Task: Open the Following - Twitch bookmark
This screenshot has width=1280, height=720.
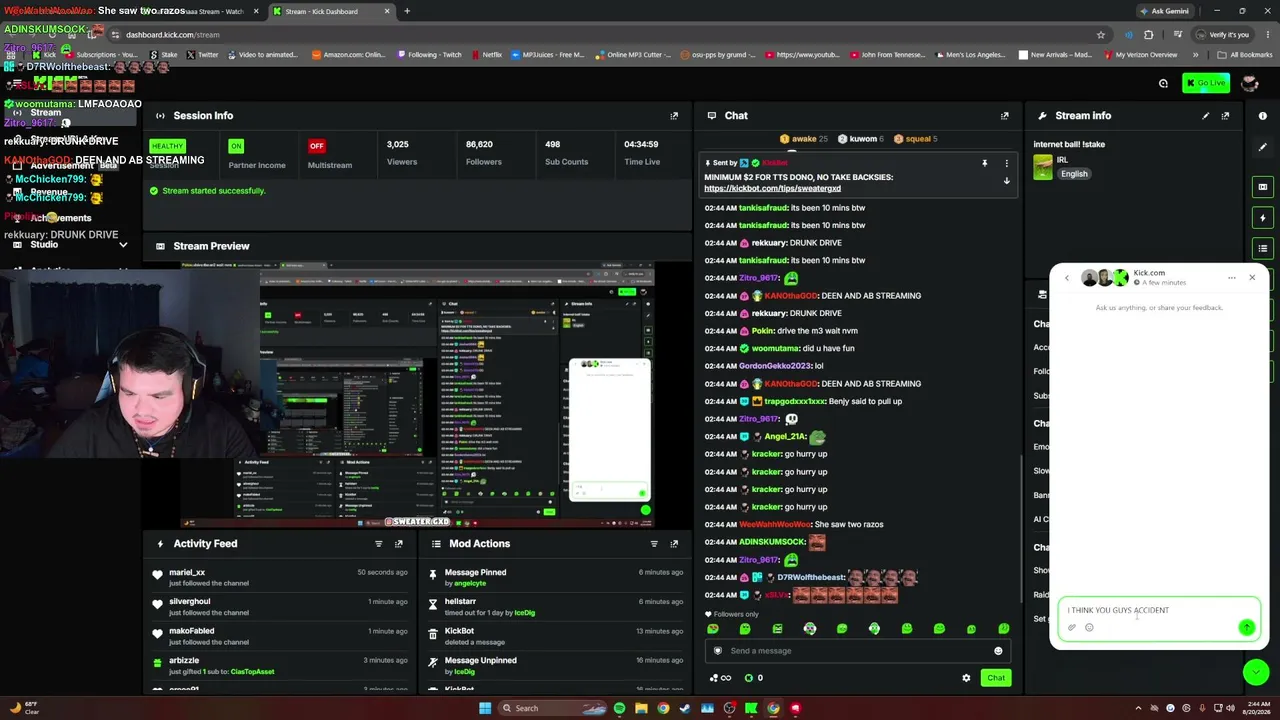Action: tap(430, 55)
